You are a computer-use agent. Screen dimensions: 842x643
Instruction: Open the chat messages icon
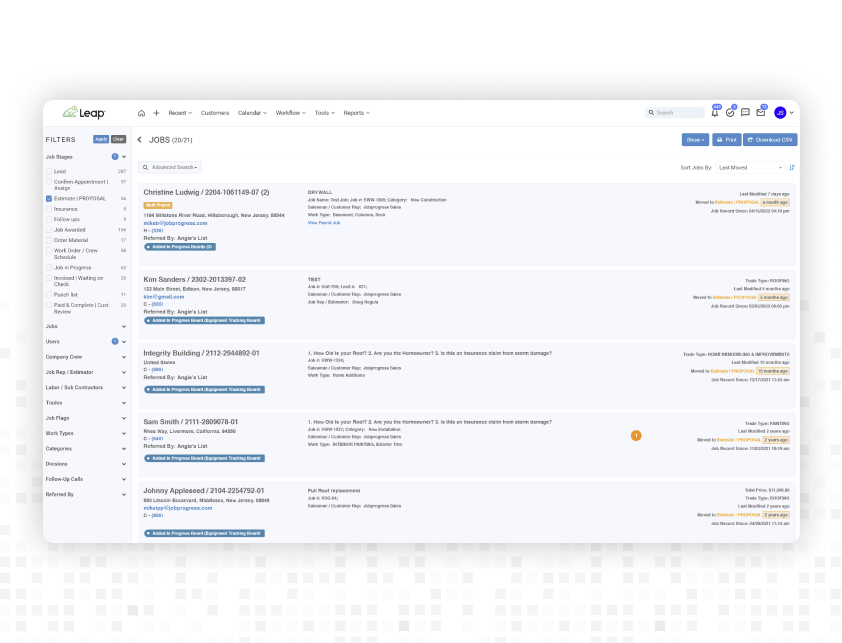pos(745,112)
